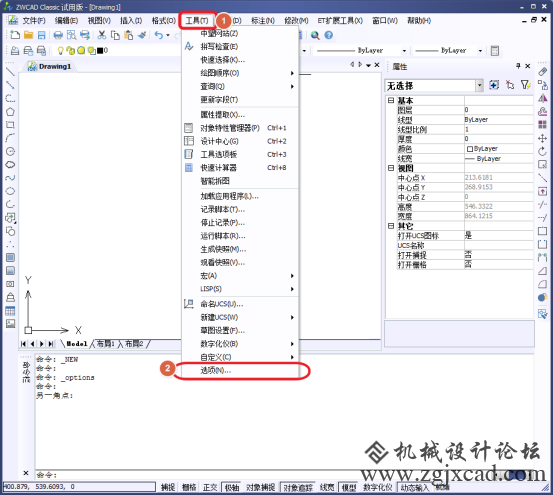Toggle 对象捕捉 object snap in status bar

(260, 487)
